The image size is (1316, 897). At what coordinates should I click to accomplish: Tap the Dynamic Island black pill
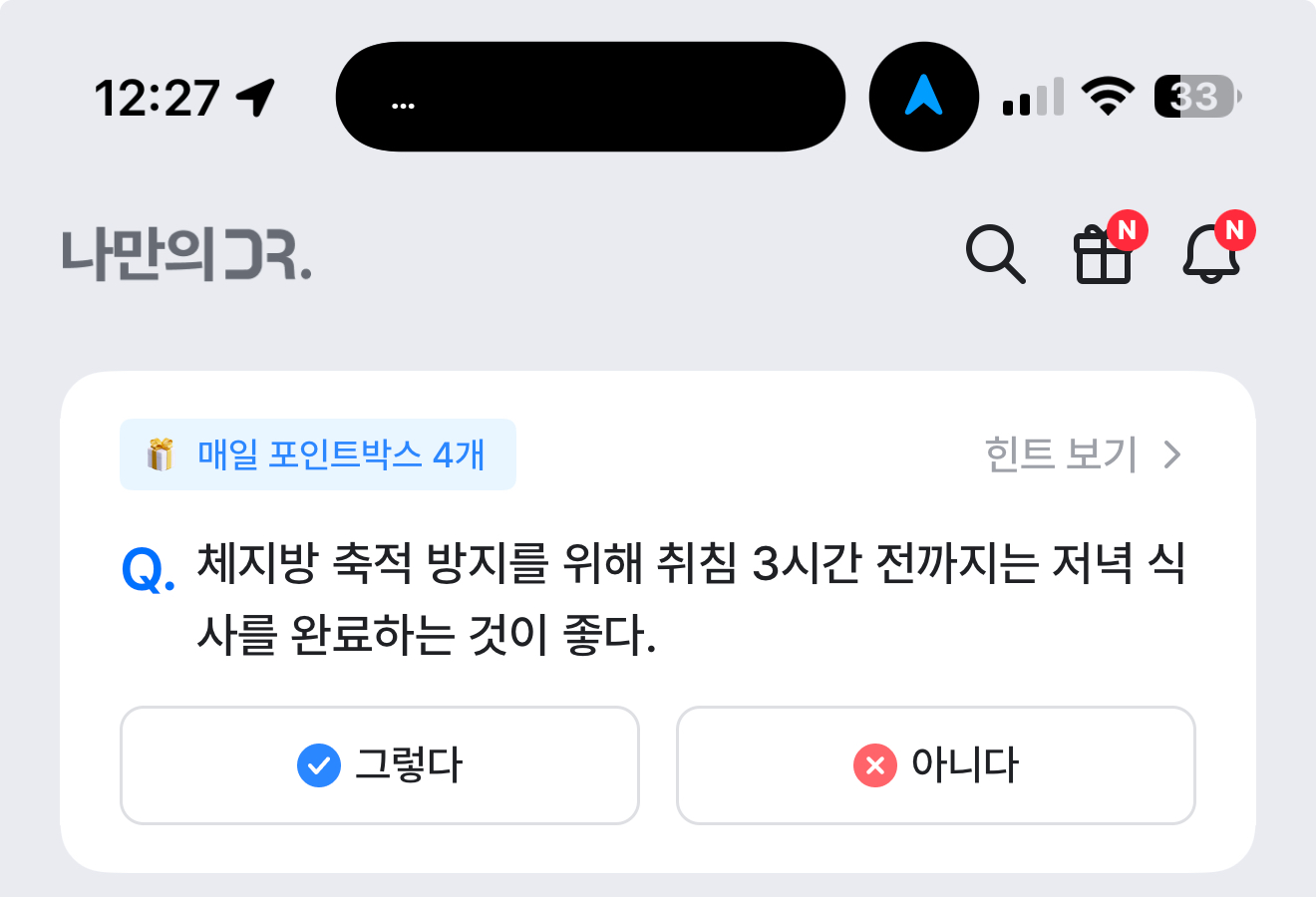coord(591,97)
